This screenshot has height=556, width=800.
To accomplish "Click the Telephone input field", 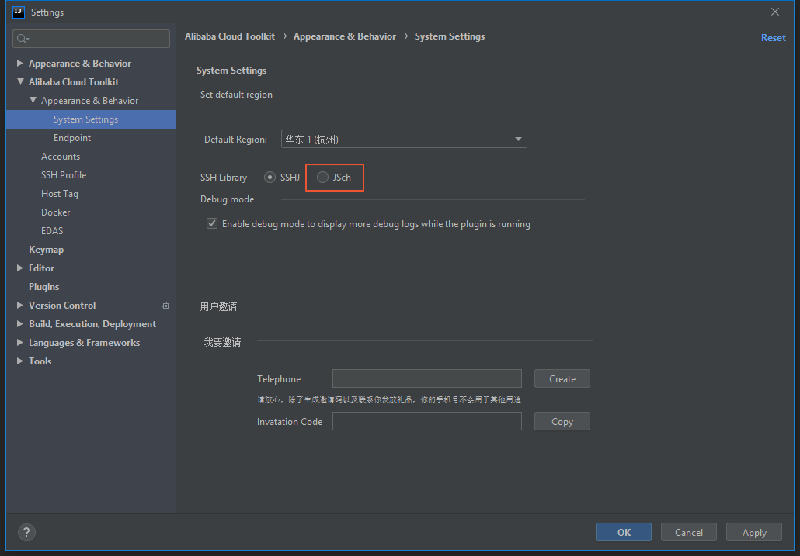I will pyautogui.click(x=427, y=378).
